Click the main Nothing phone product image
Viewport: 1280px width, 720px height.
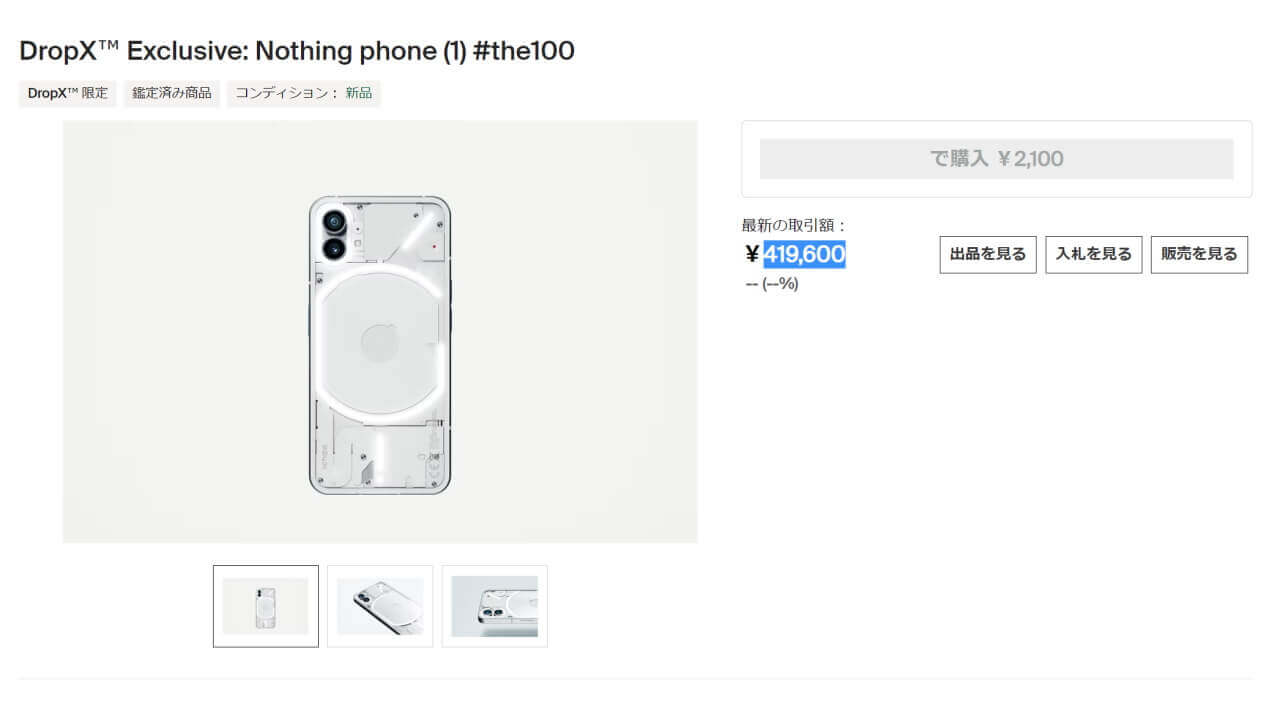click(x=381, y=330)
